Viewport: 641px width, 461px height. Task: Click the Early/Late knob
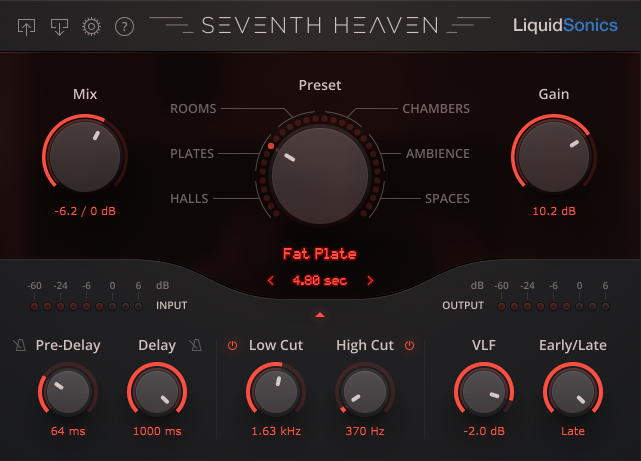(573, 392)
